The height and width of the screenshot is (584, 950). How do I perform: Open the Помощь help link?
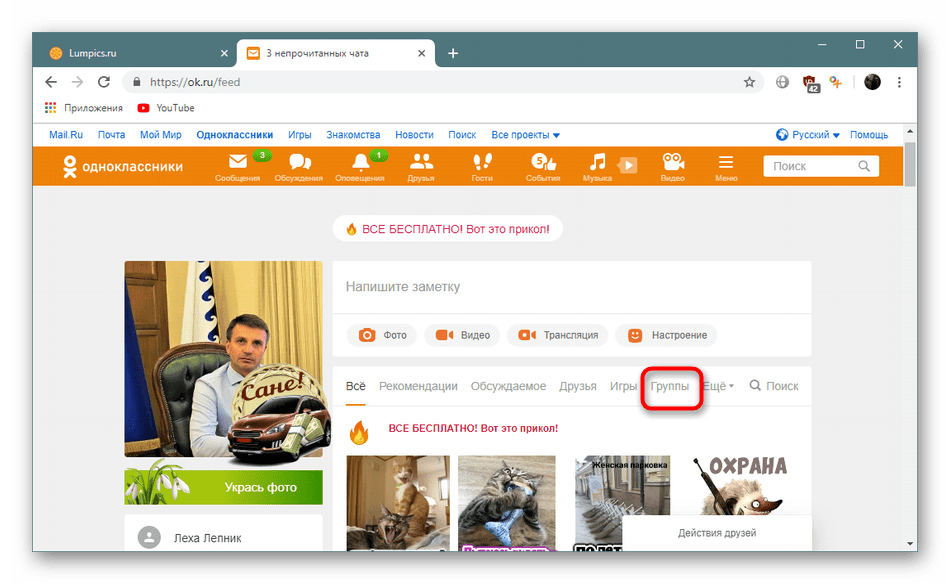click(x=869, y=134)
